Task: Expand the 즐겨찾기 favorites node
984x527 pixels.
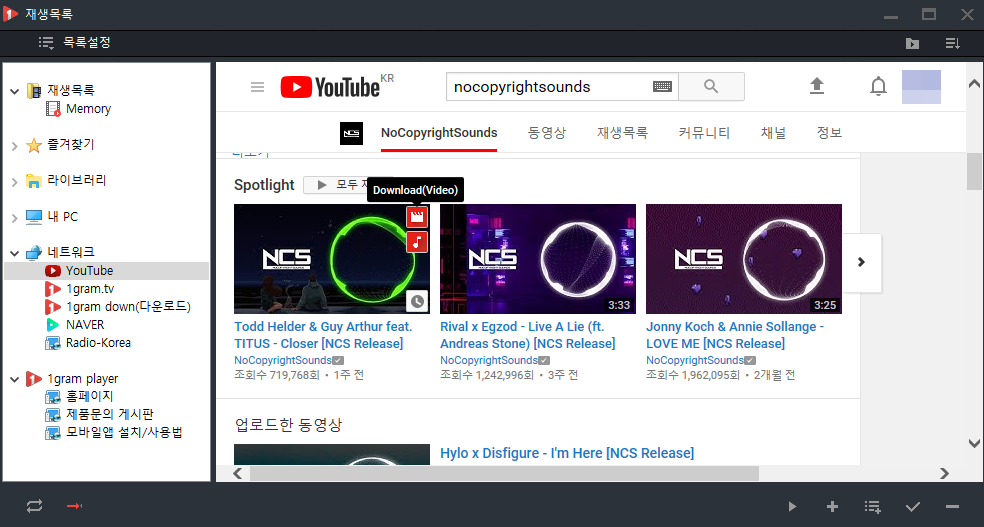Action: coord(14,146)
